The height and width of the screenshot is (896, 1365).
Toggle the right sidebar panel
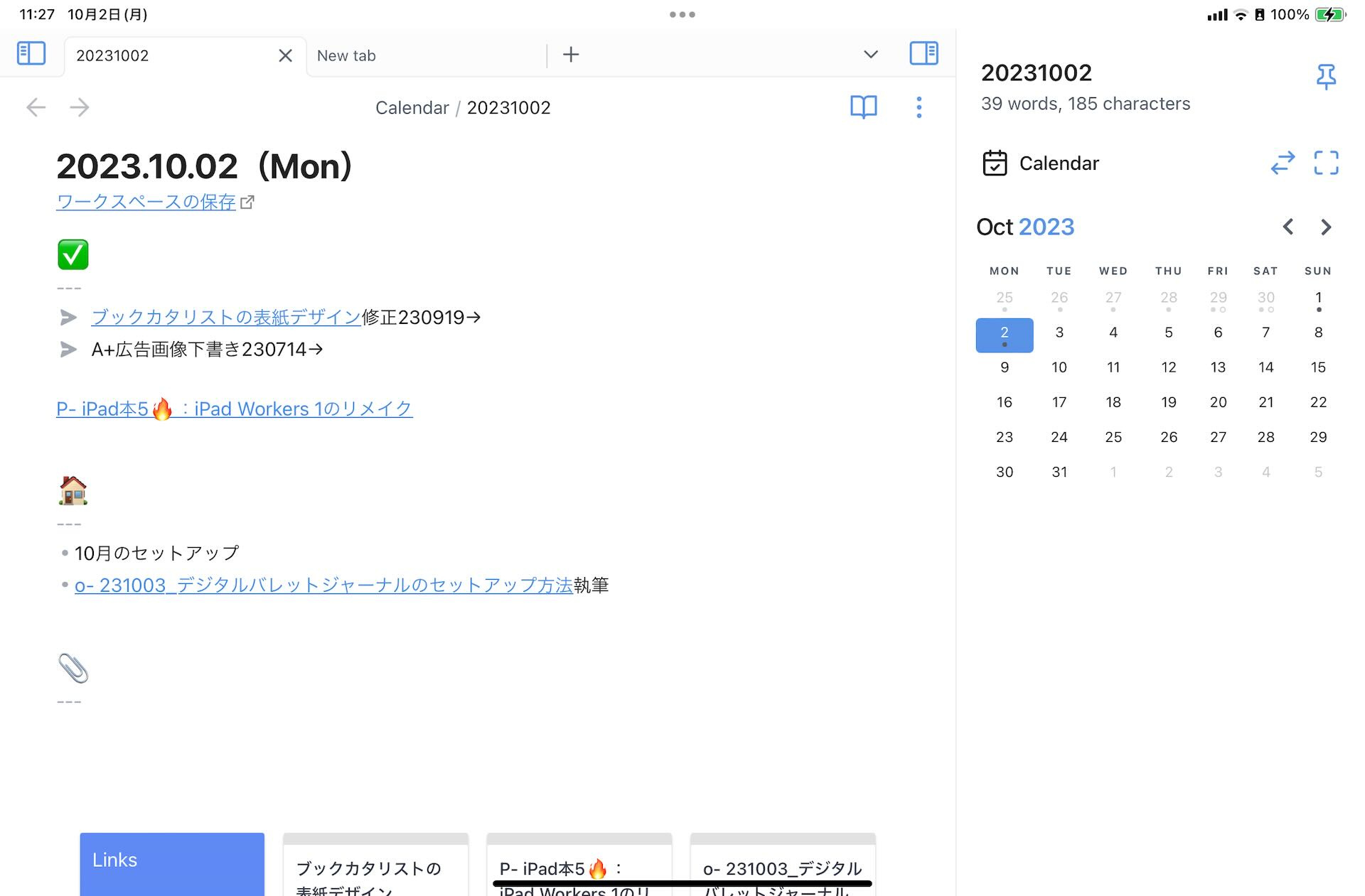[x=924, y=54]
